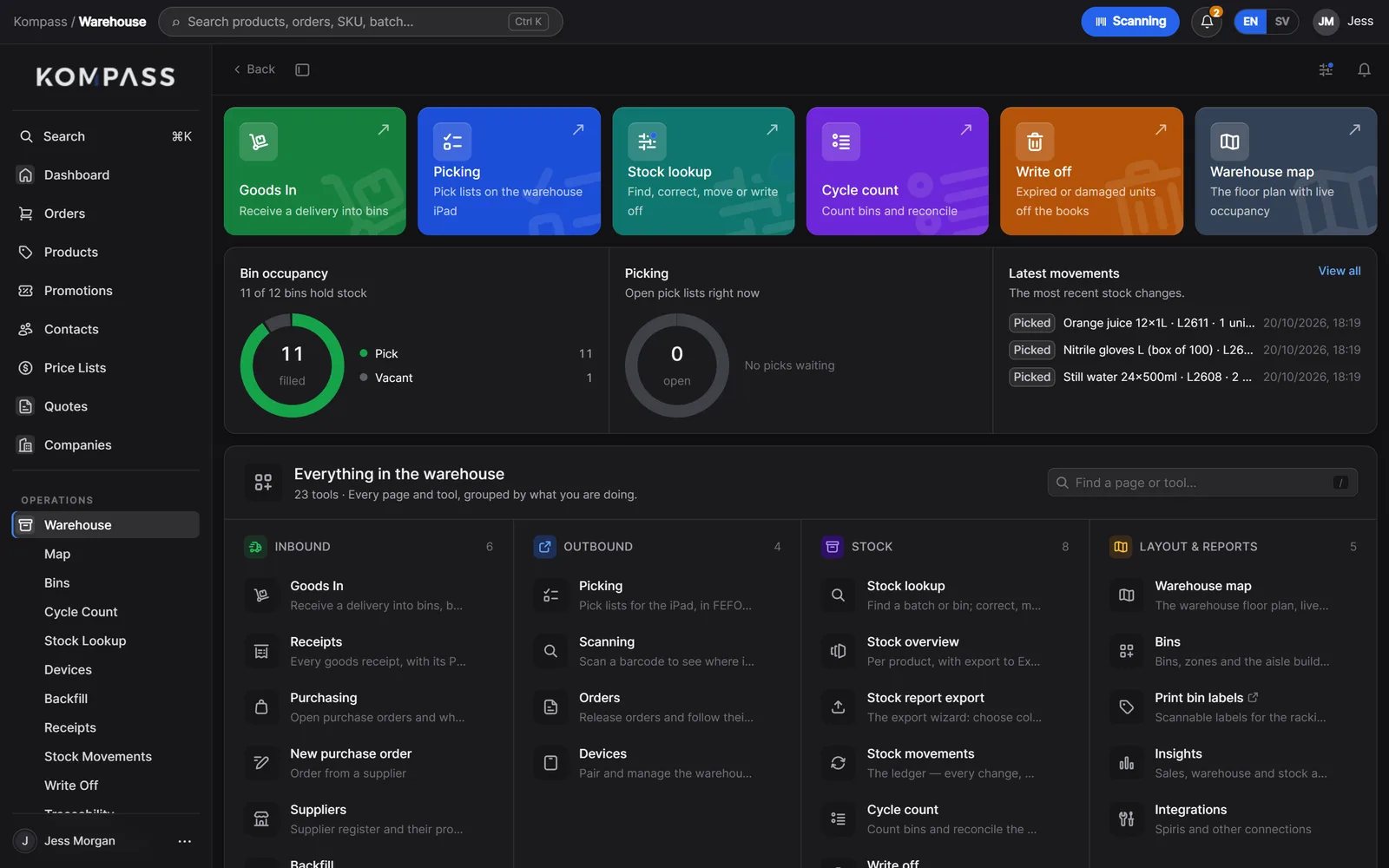1389x868 pixels.
Task: Click the bell icon below the header bar
Action: [1364, 69]
